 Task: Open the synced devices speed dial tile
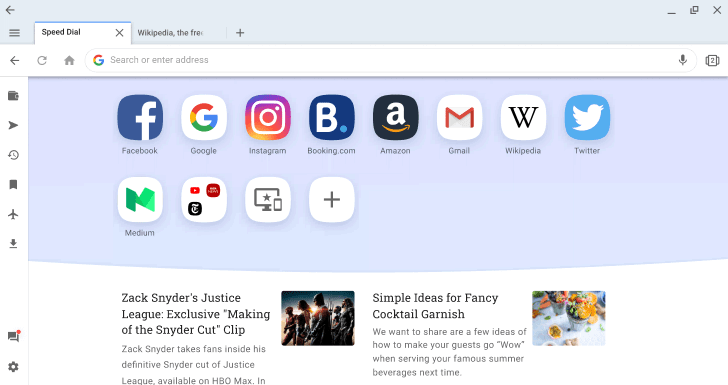(268, 200)
